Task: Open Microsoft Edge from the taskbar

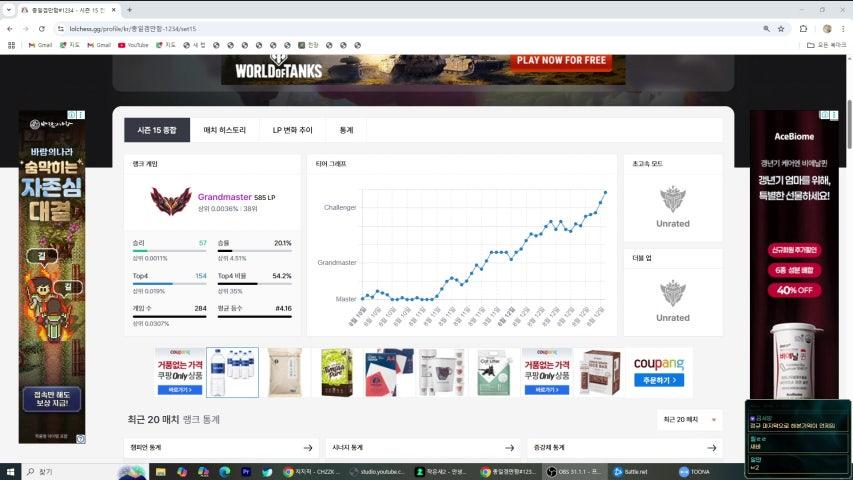Action: [x=225, y=472]
